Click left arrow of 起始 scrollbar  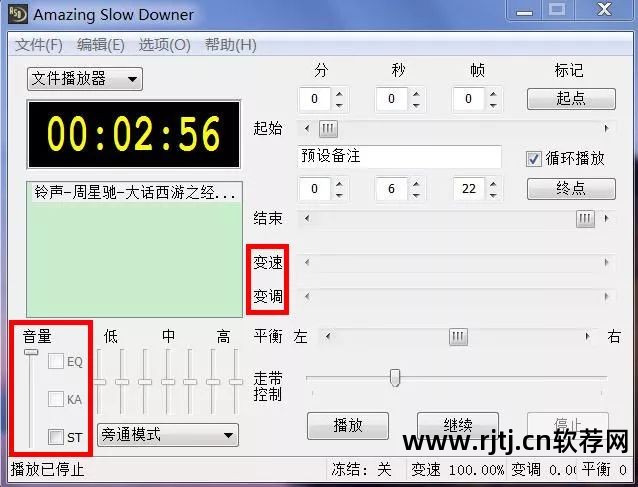[x=307, y=129]
